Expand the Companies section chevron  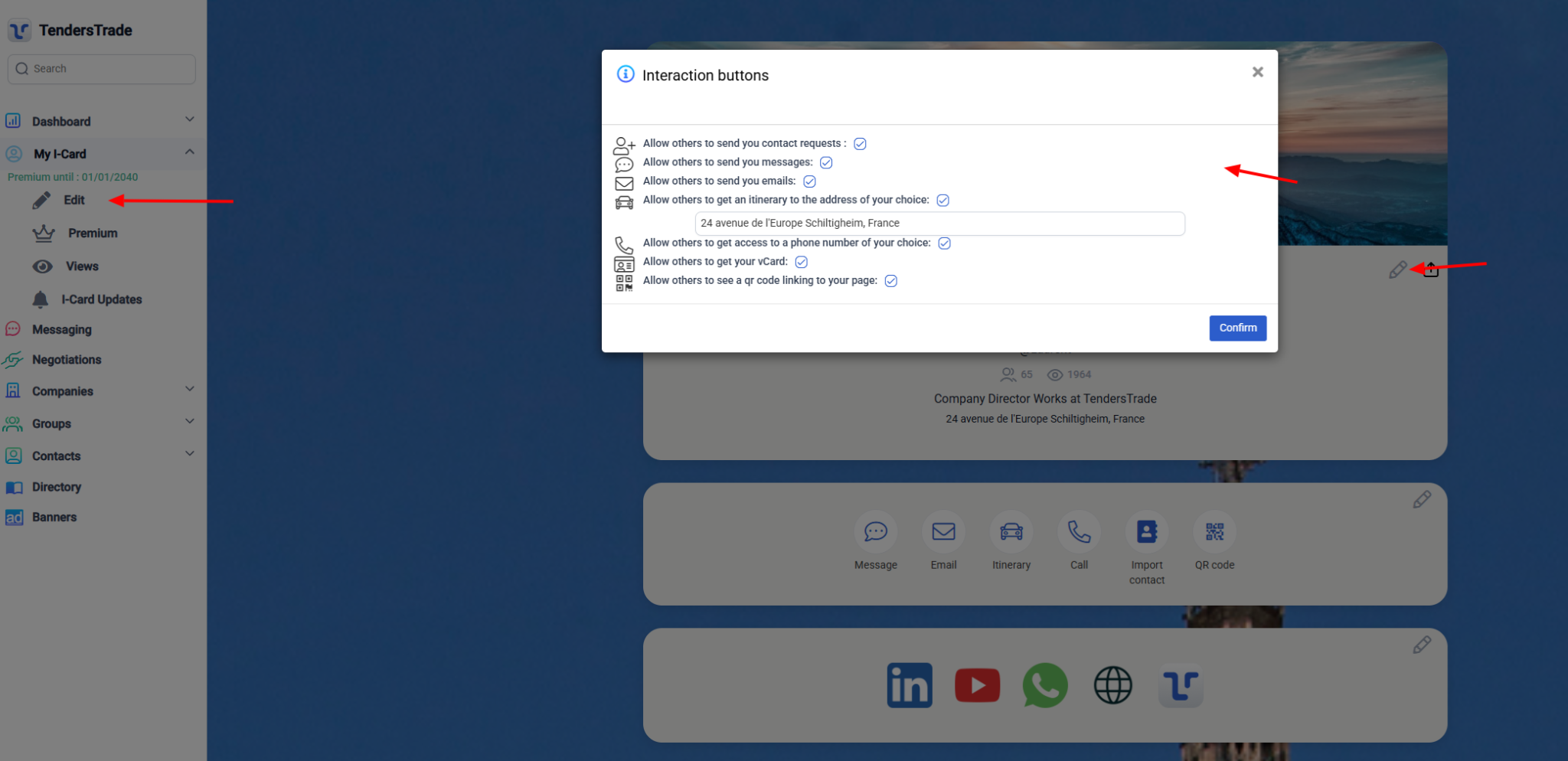click(190, 389)
